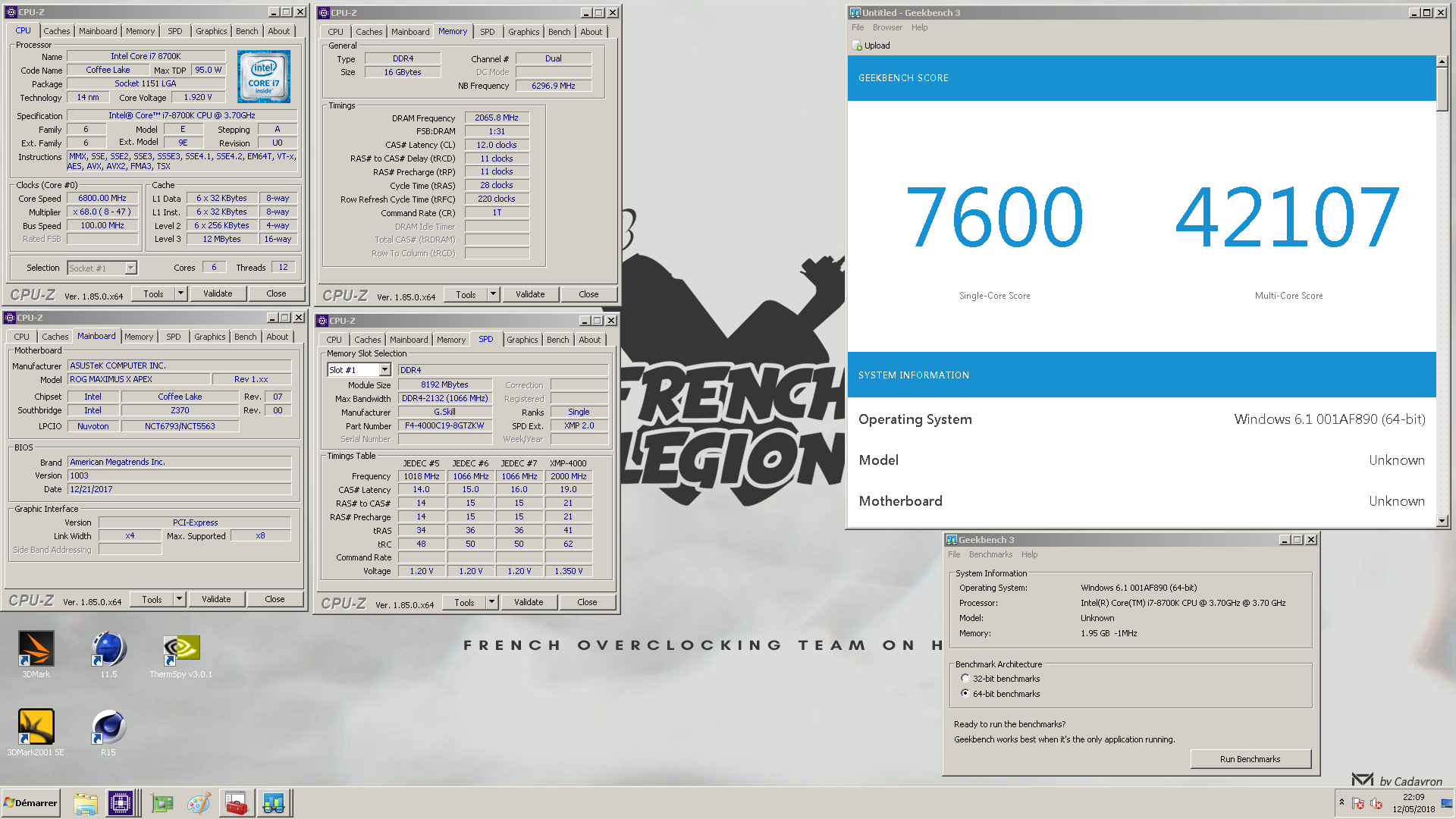Click Tools button in the CPU-tab window
The height and width of the screenshot is (819, 1456).
click(x=154, y=294)
